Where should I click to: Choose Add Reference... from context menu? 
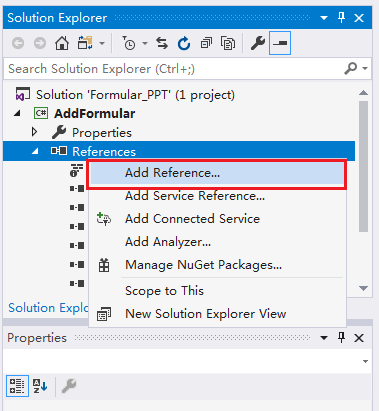217,173
